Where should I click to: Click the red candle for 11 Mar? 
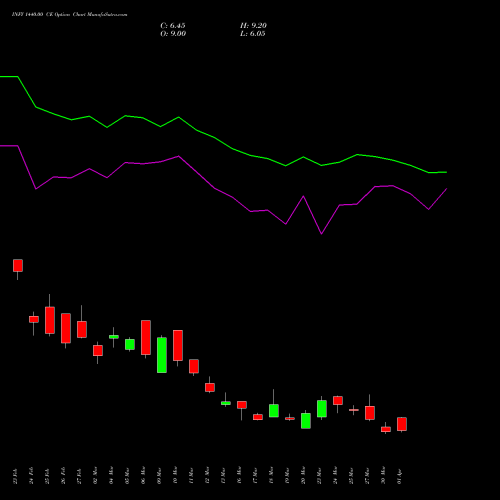click(x=194, y=366)
